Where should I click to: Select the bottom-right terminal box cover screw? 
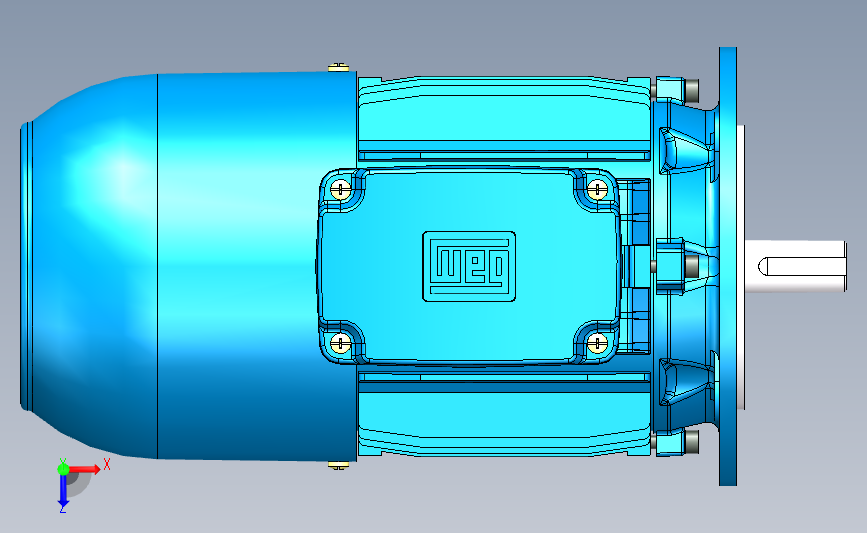click(x=597, y=343)
